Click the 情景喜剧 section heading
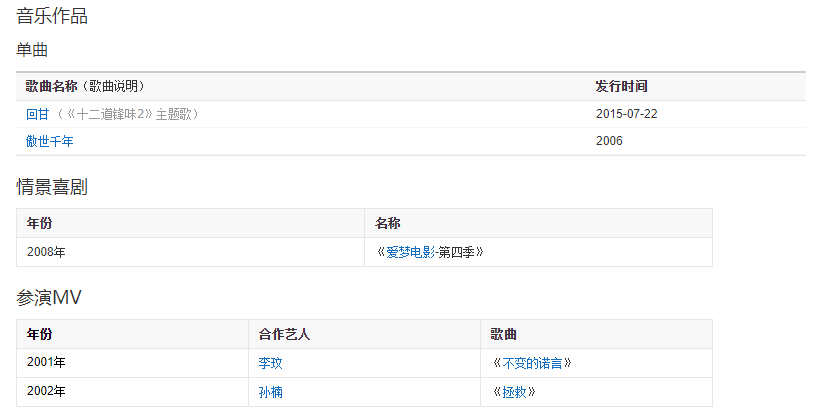The height and width of the screenshot is (417, 818). click(x=52, y=186)
